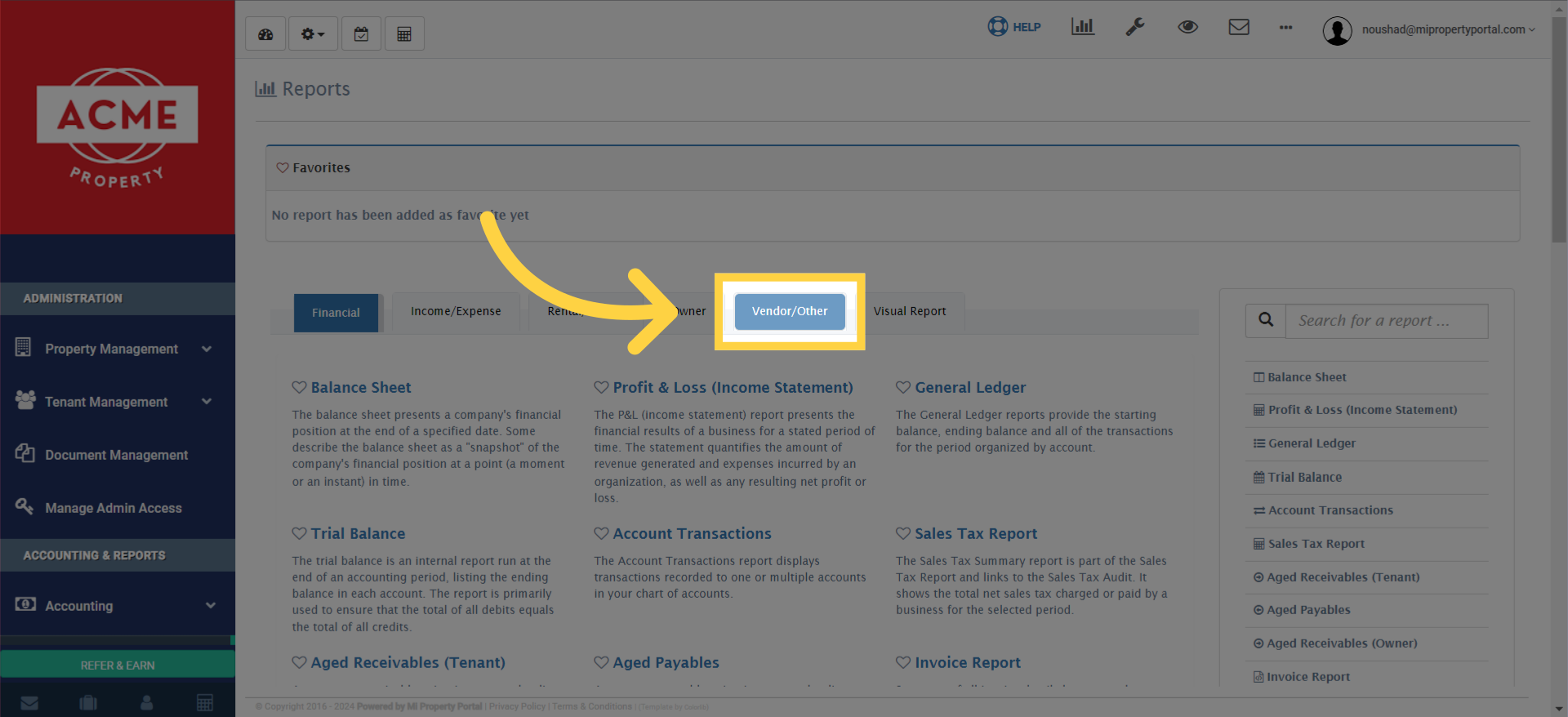Viewport: 1568px width, 717px height.
Task: Favorite the Balance Sheet report heart
Action: [x=300, y=387]
